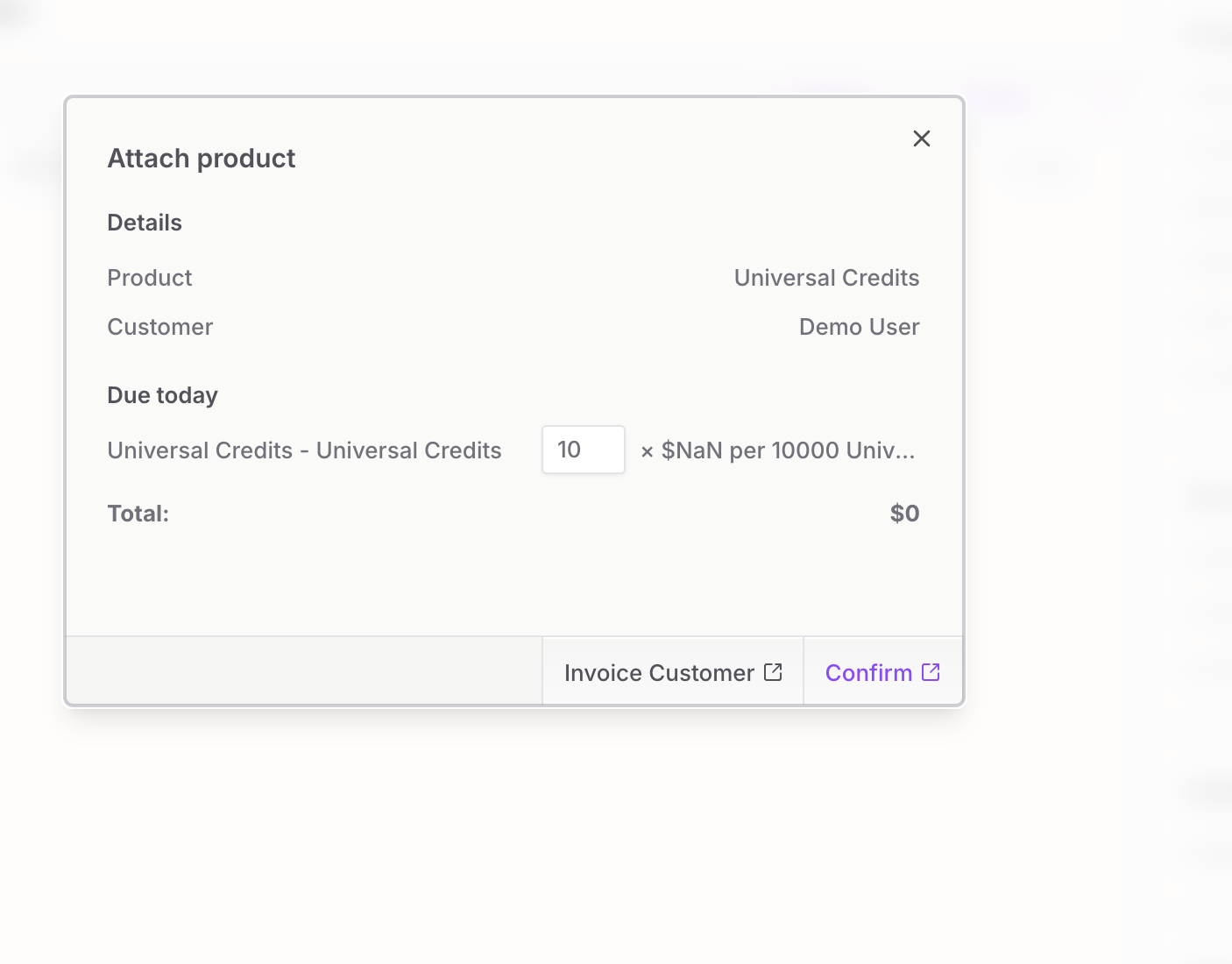The image size is (1232, 964).
Task: Click the Total: label
Action: (138, 514)
